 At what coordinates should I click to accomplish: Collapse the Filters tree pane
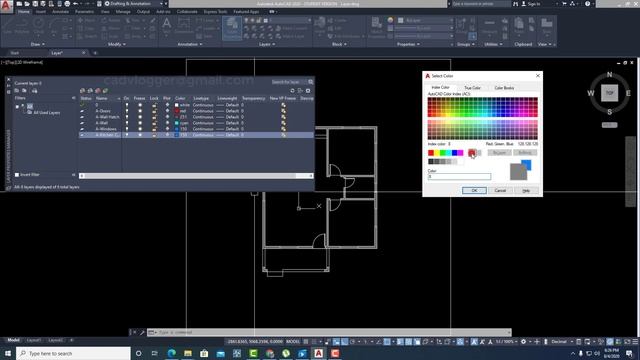click(x=73, y=98)
